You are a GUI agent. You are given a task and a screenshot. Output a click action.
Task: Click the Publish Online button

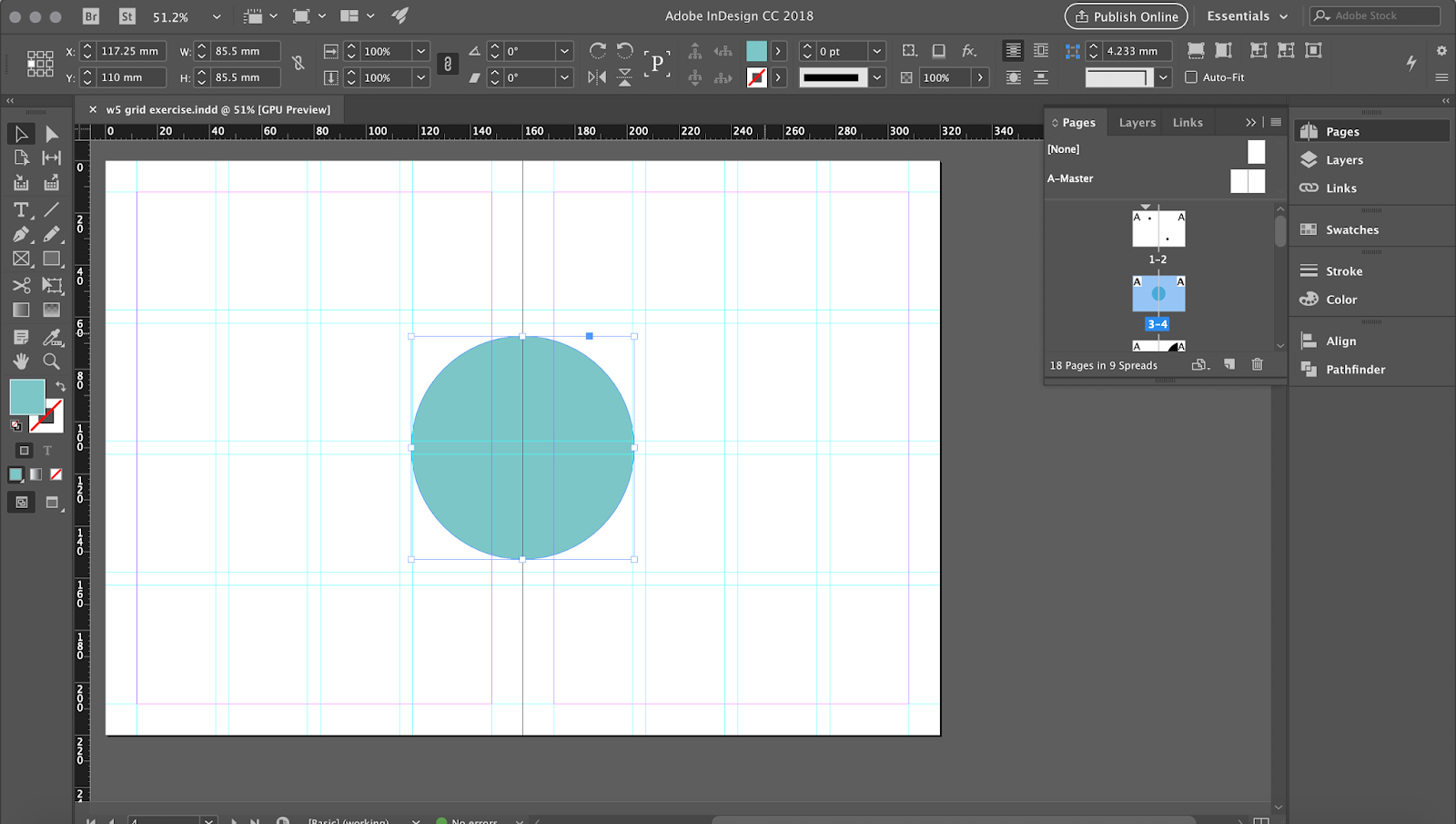(x=1126, y=15)
